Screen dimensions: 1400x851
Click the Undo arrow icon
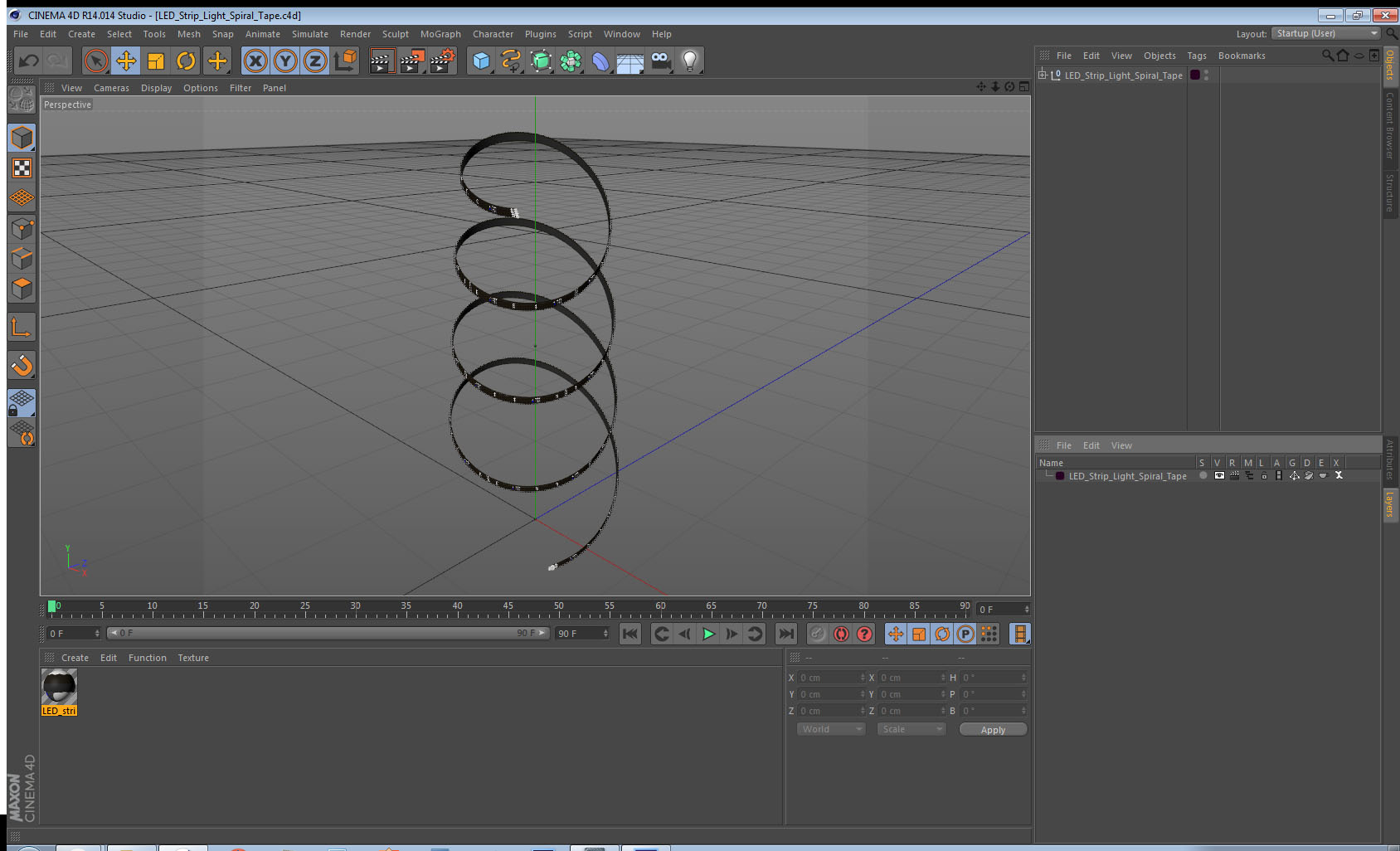click(x=28, y=61)
